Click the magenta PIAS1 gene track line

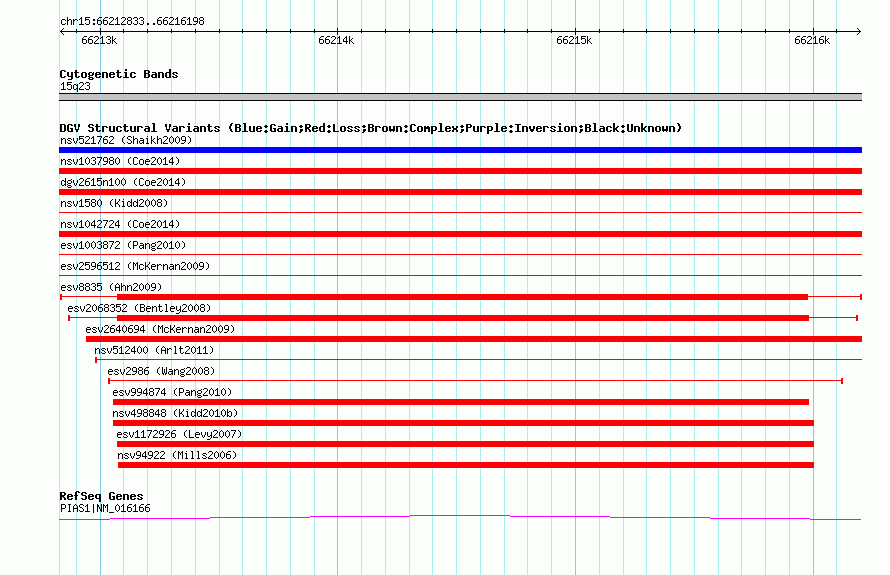[460, 517]
